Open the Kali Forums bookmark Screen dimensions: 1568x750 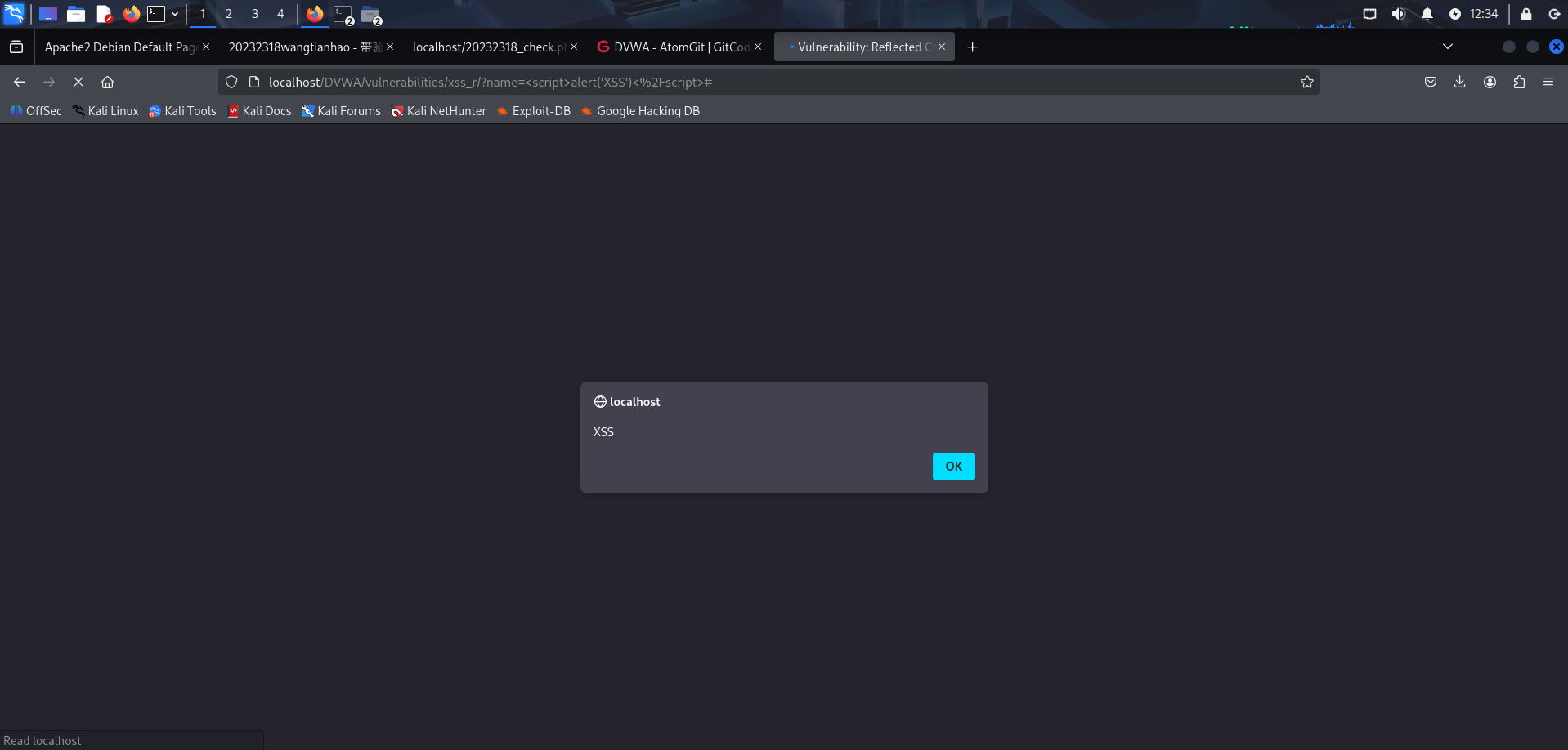341,111
